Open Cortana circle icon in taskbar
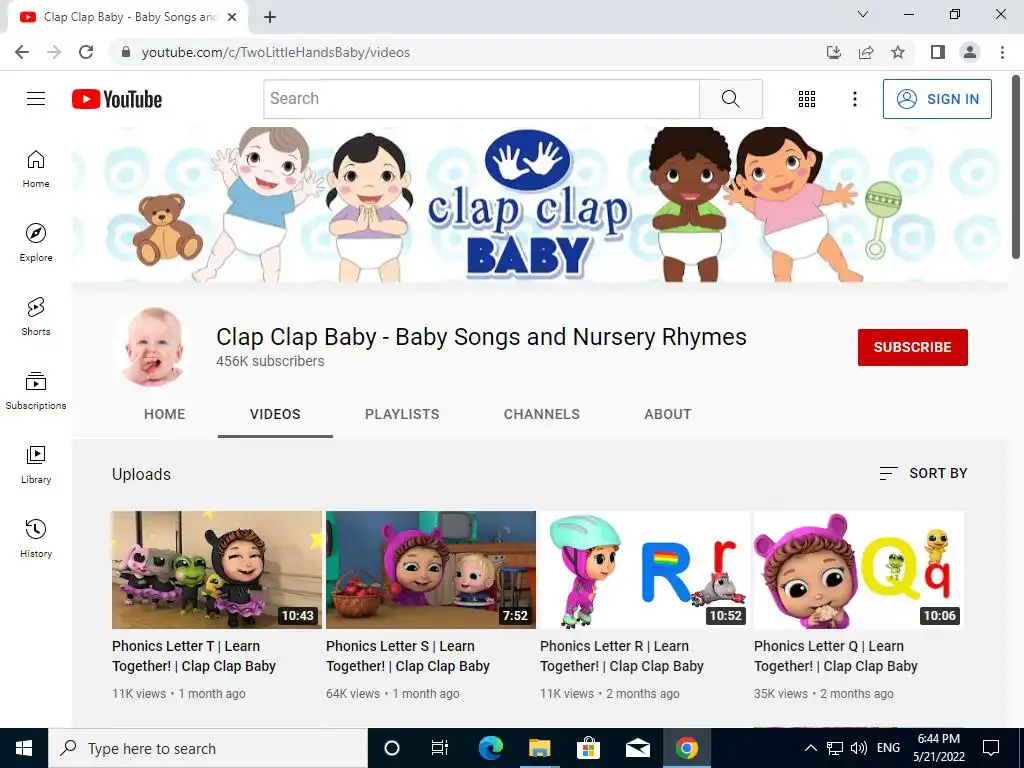Image resolution: width=1024 pixels, height=768 pixels. (x=391, y=748)
